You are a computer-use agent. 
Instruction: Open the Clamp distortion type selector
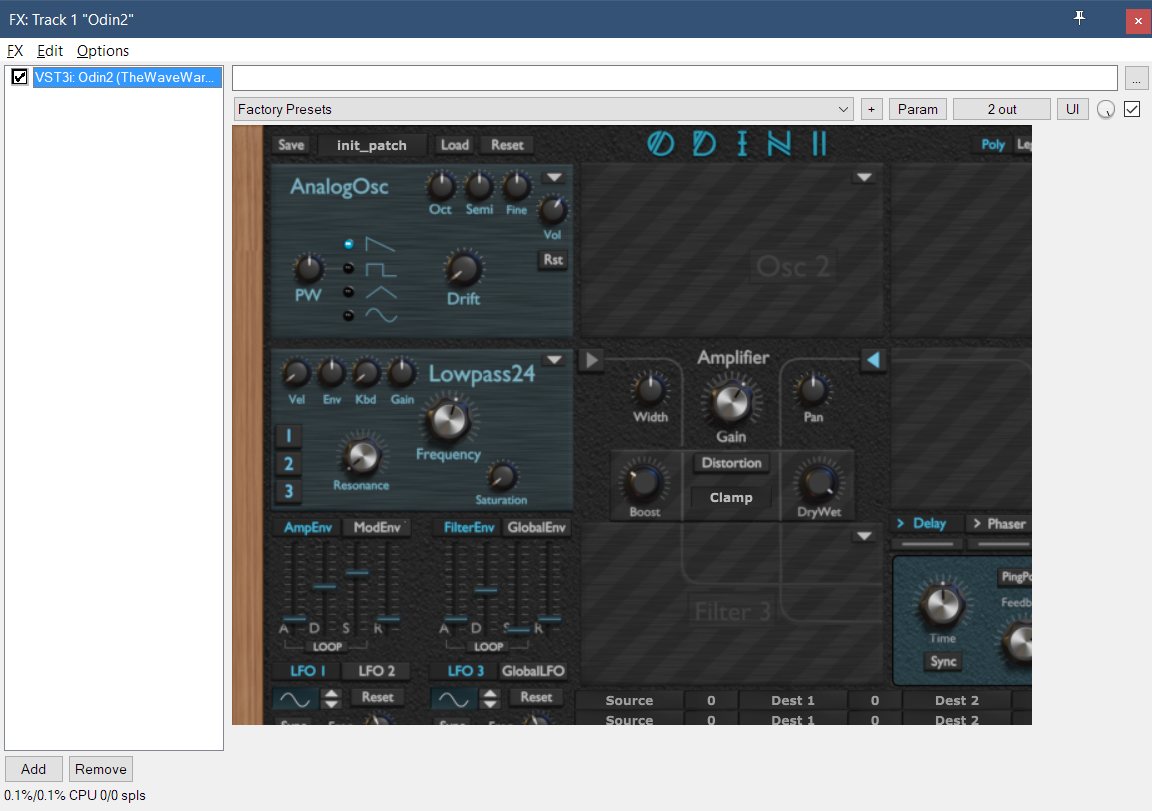[x=731, y=497]
